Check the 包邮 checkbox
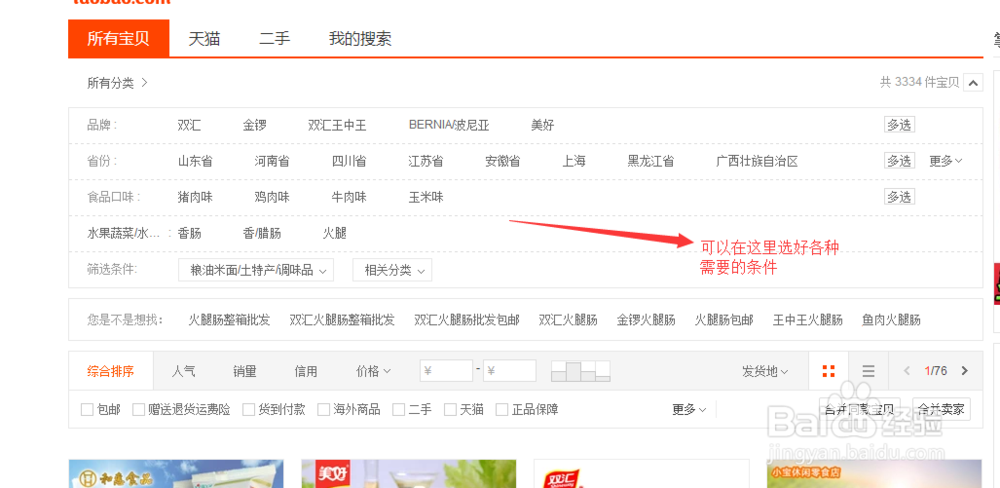The height and width of the screenshot is (488, 1000). 87,410
